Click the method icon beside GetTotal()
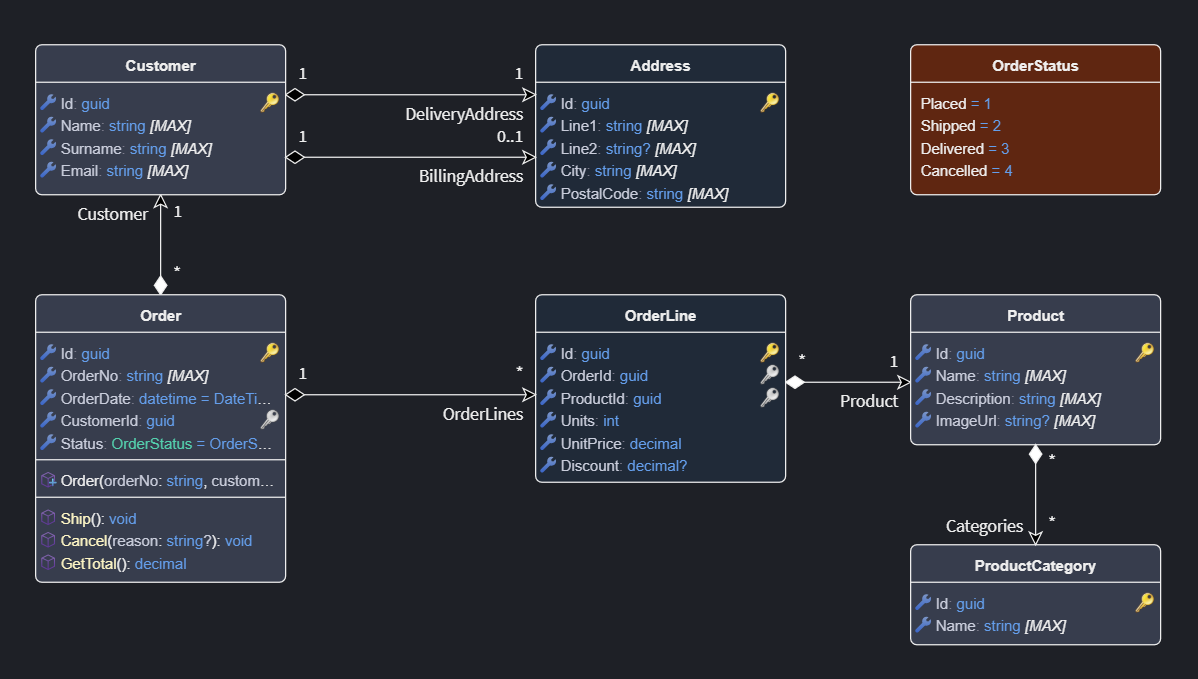This screenshot has height=679, width=1198. [x=46, y=563]
